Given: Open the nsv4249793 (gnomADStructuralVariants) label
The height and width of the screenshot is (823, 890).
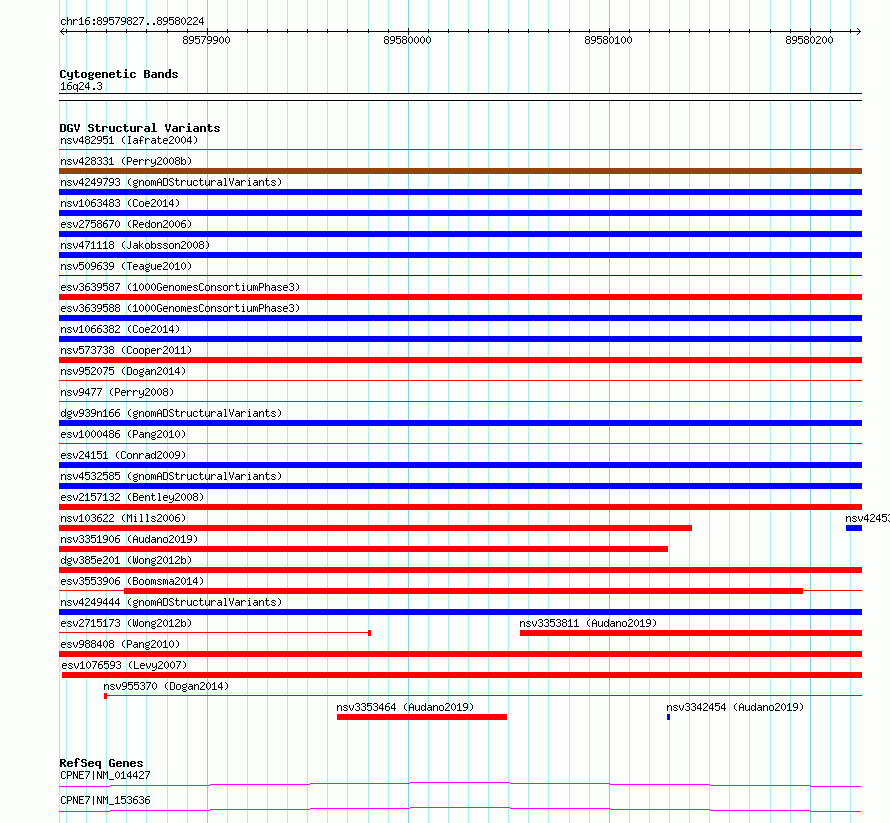Looking at the screenshot, I should pos(171,182).
